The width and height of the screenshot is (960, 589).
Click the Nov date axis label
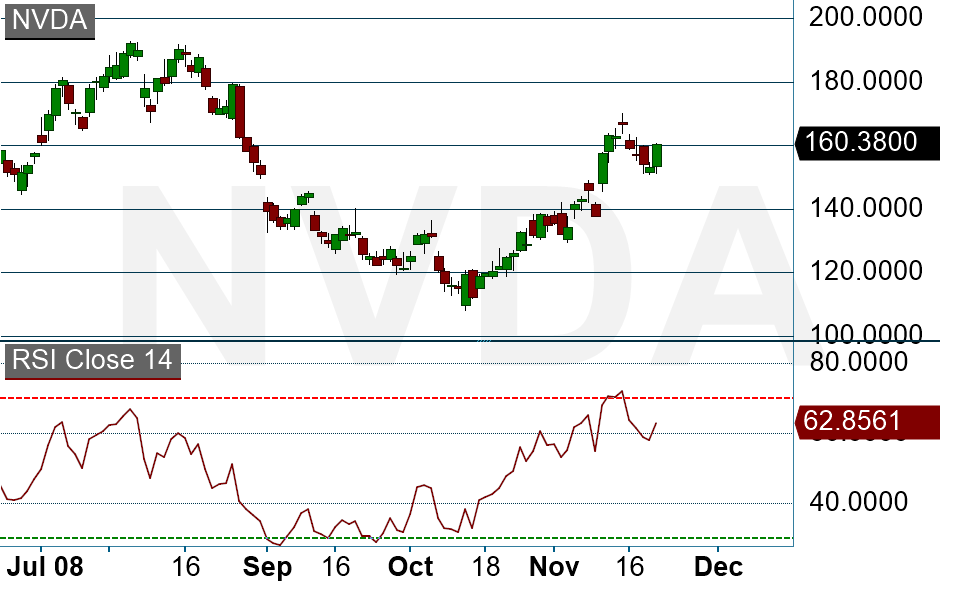pos(554,566)
